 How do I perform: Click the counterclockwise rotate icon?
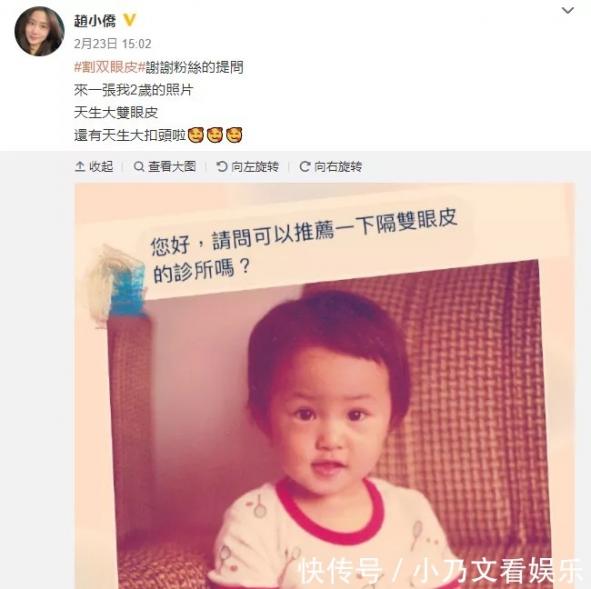point(222,167)
